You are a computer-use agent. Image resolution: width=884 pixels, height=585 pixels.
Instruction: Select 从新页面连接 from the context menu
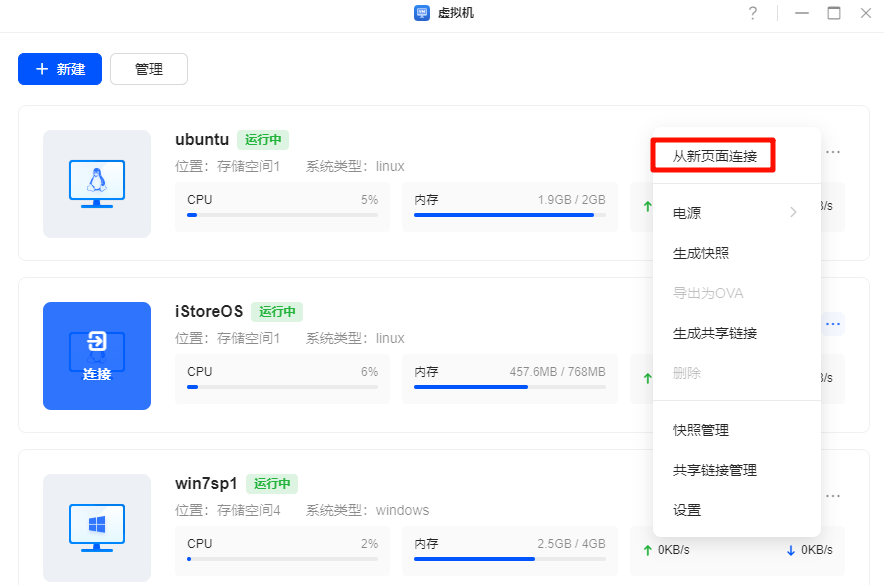(x=714, y=157)
